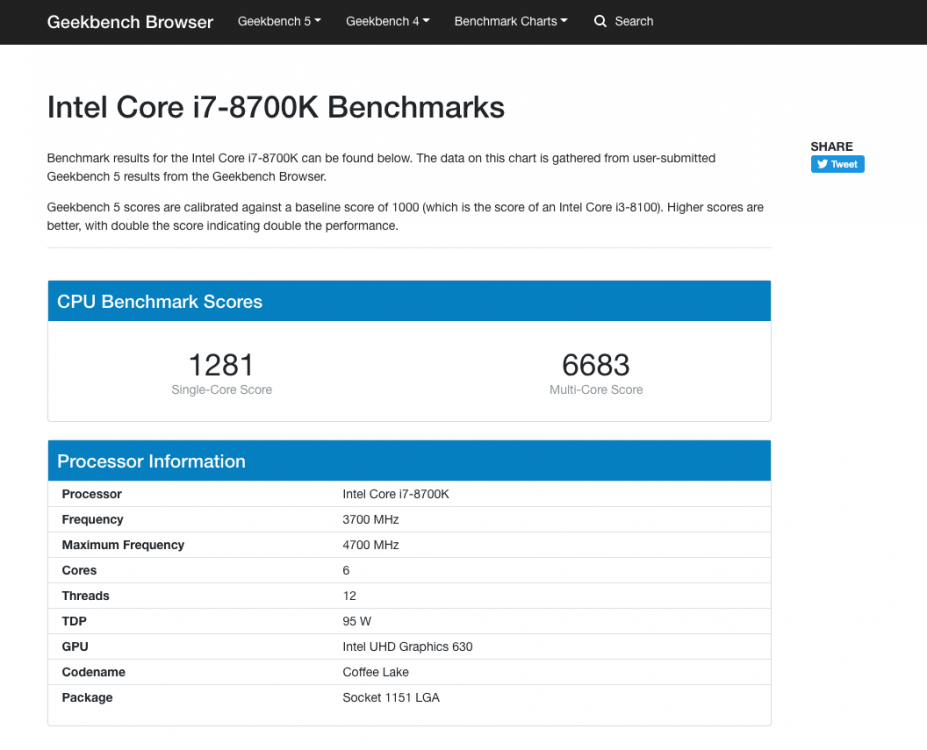Click the 4700 MHz value

(371, 545)
